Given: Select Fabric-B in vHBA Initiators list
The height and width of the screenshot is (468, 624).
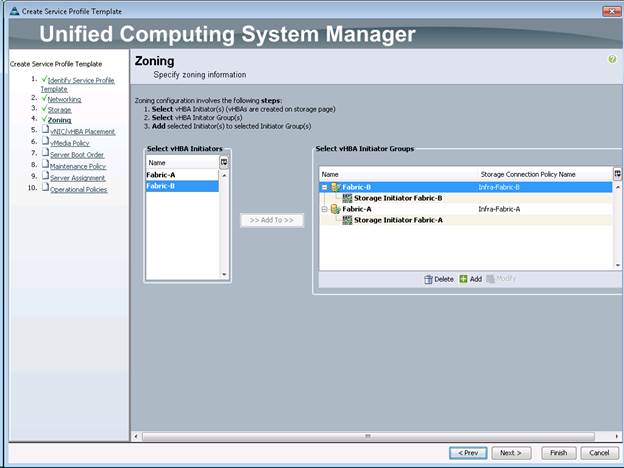Looking at the screenshot, I should [x=182, y=186].
